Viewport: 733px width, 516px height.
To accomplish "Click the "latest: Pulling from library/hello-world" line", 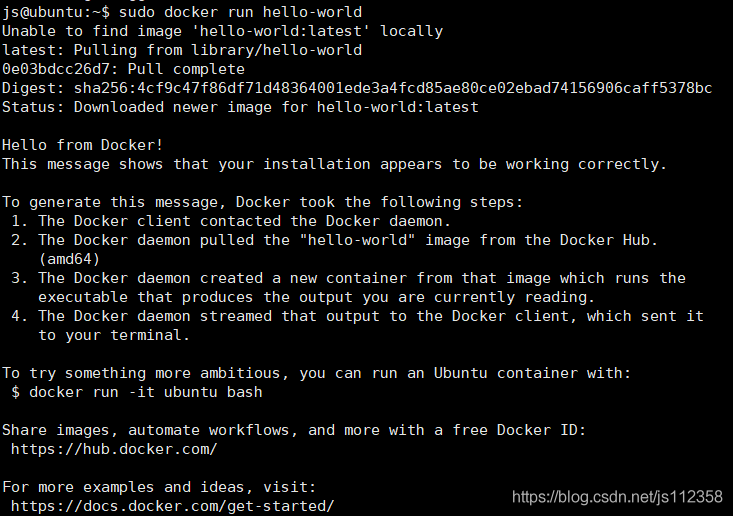I will [182, 50].
